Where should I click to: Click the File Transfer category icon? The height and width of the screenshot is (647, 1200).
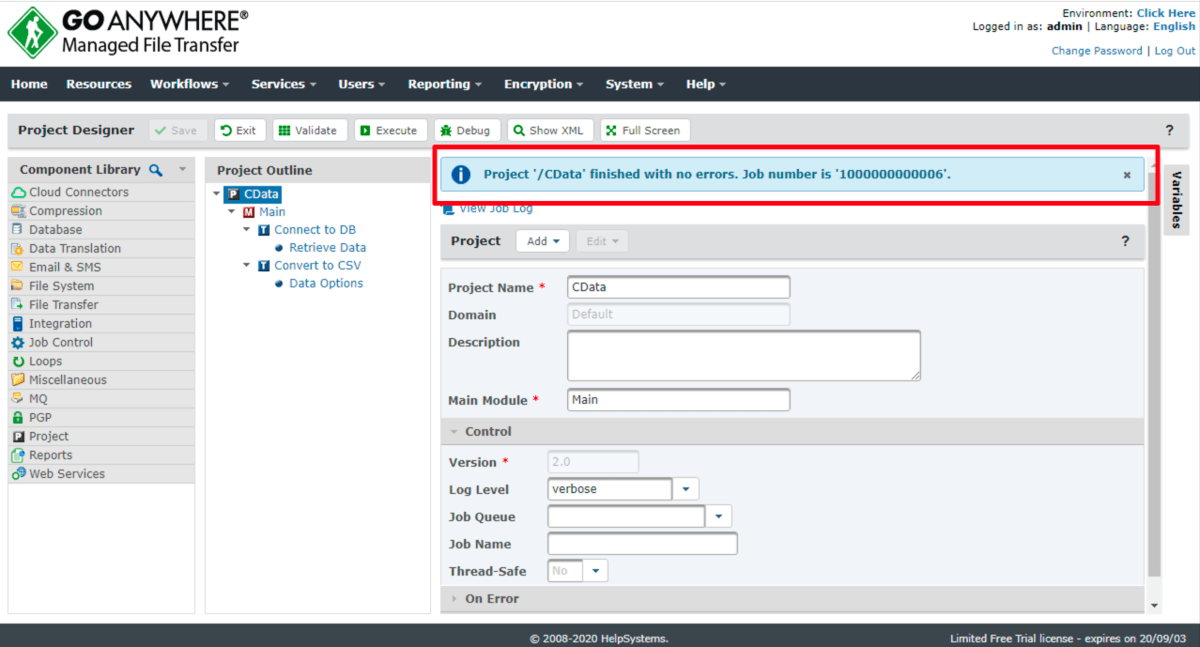coord(18,305)
